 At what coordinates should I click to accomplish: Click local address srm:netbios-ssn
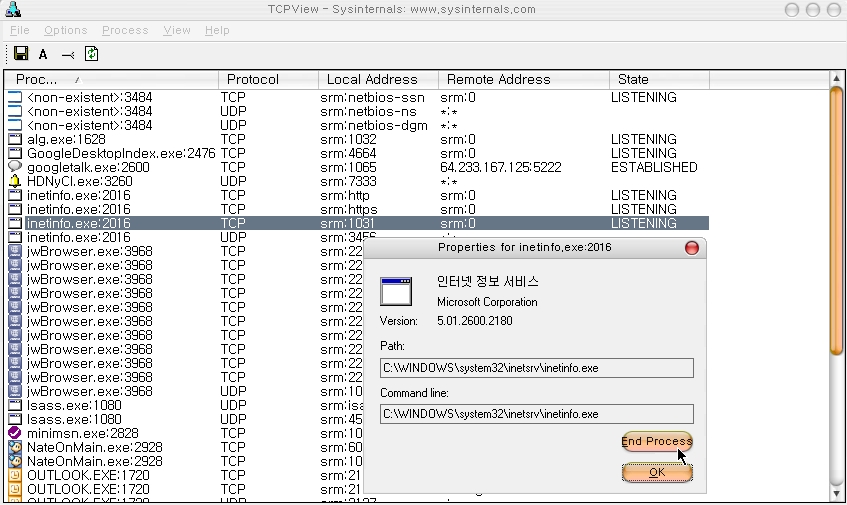(372, 97)
